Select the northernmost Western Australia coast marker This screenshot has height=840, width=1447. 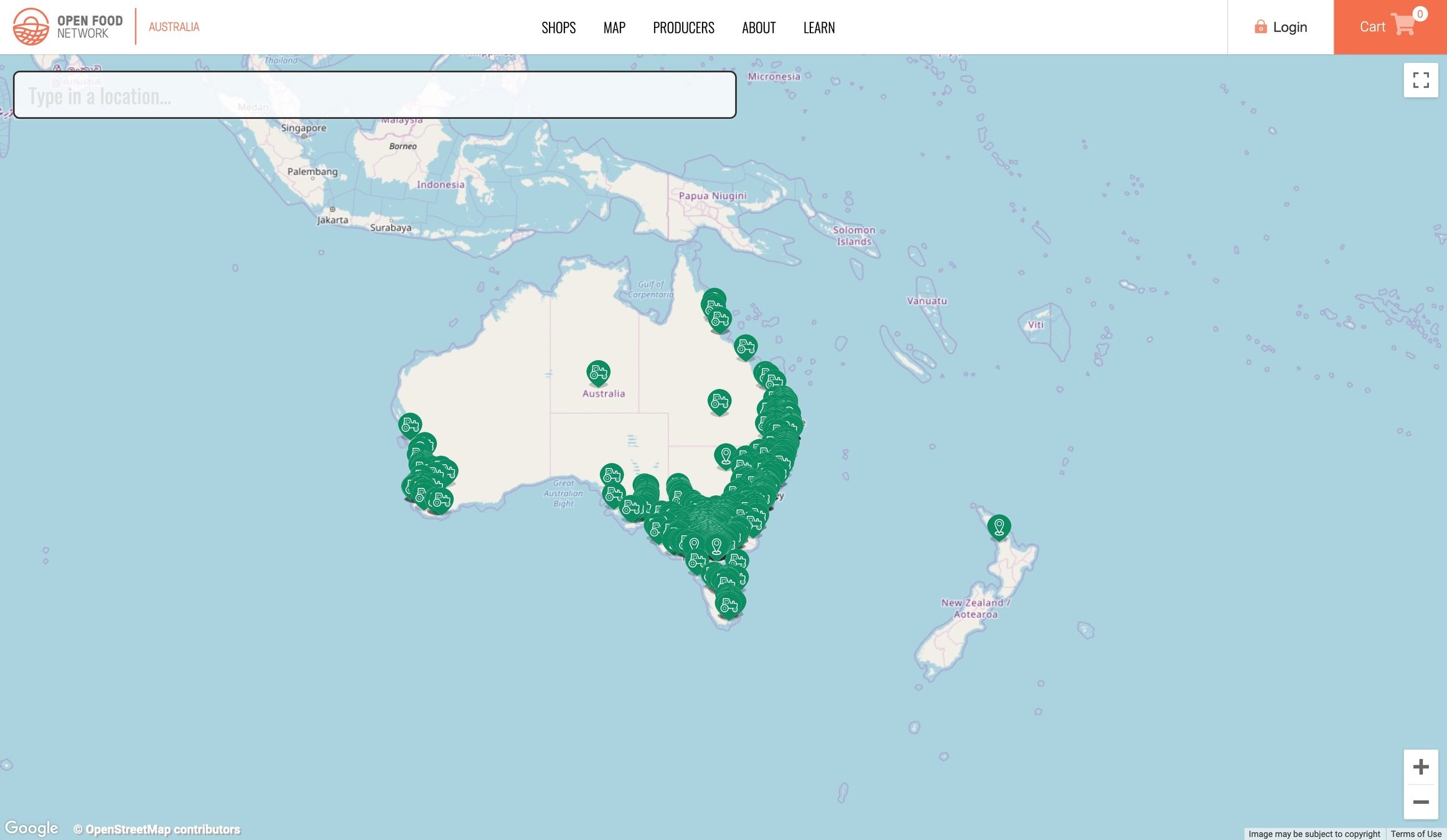(410, 424)
